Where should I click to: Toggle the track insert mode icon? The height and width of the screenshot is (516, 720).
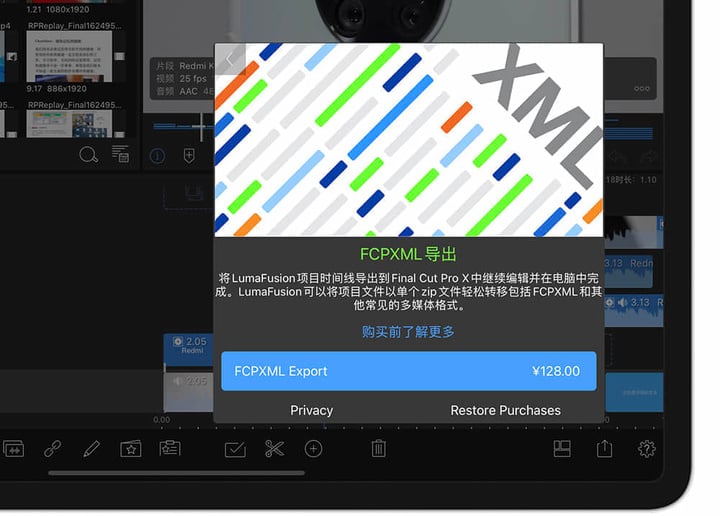14,449
